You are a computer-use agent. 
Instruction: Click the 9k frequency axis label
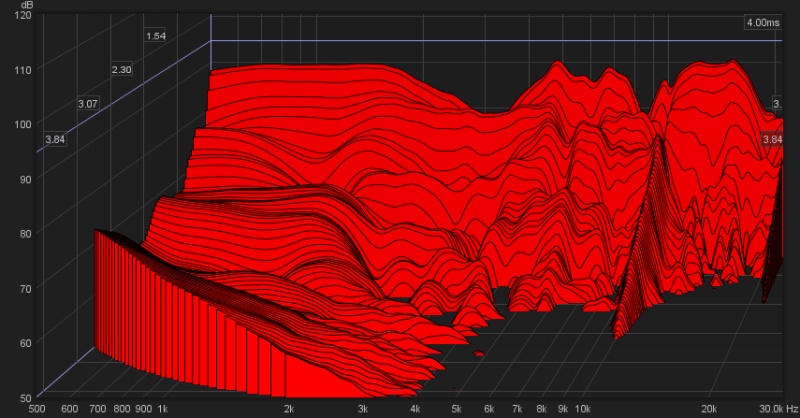pos(563,409)
